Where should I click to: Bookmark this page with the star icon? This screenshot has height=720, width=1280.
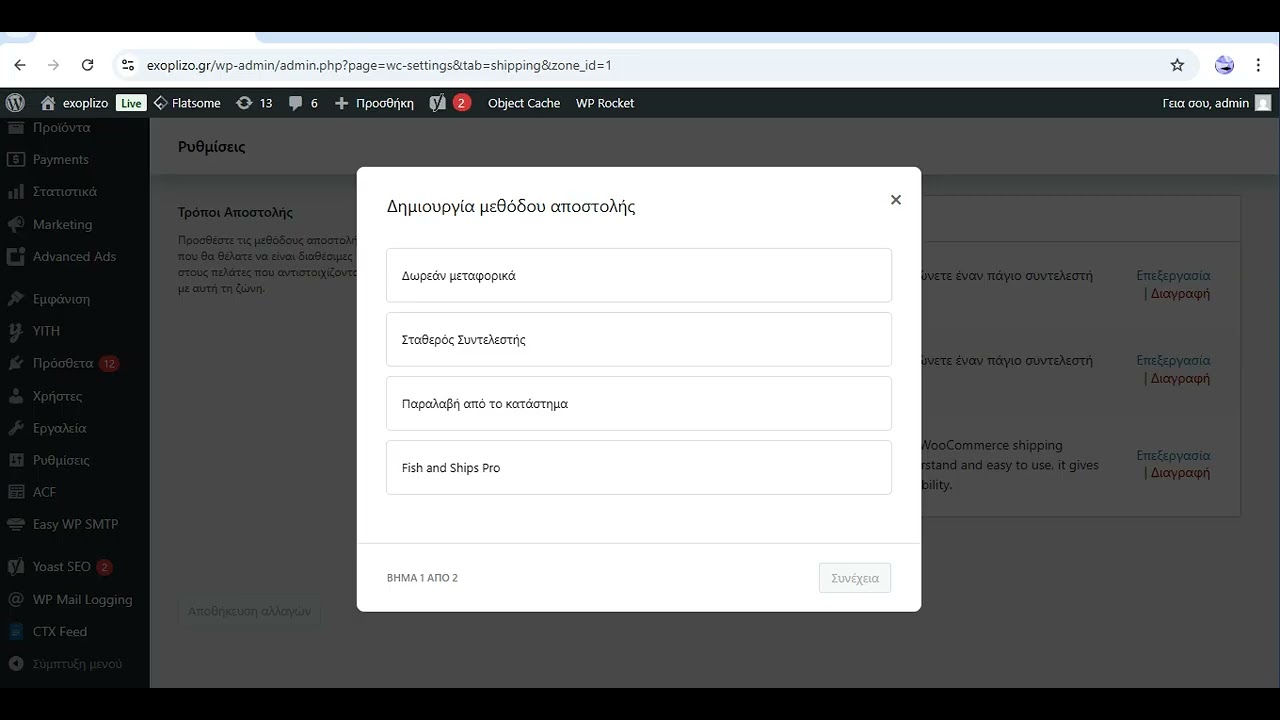pos(1177,65)
